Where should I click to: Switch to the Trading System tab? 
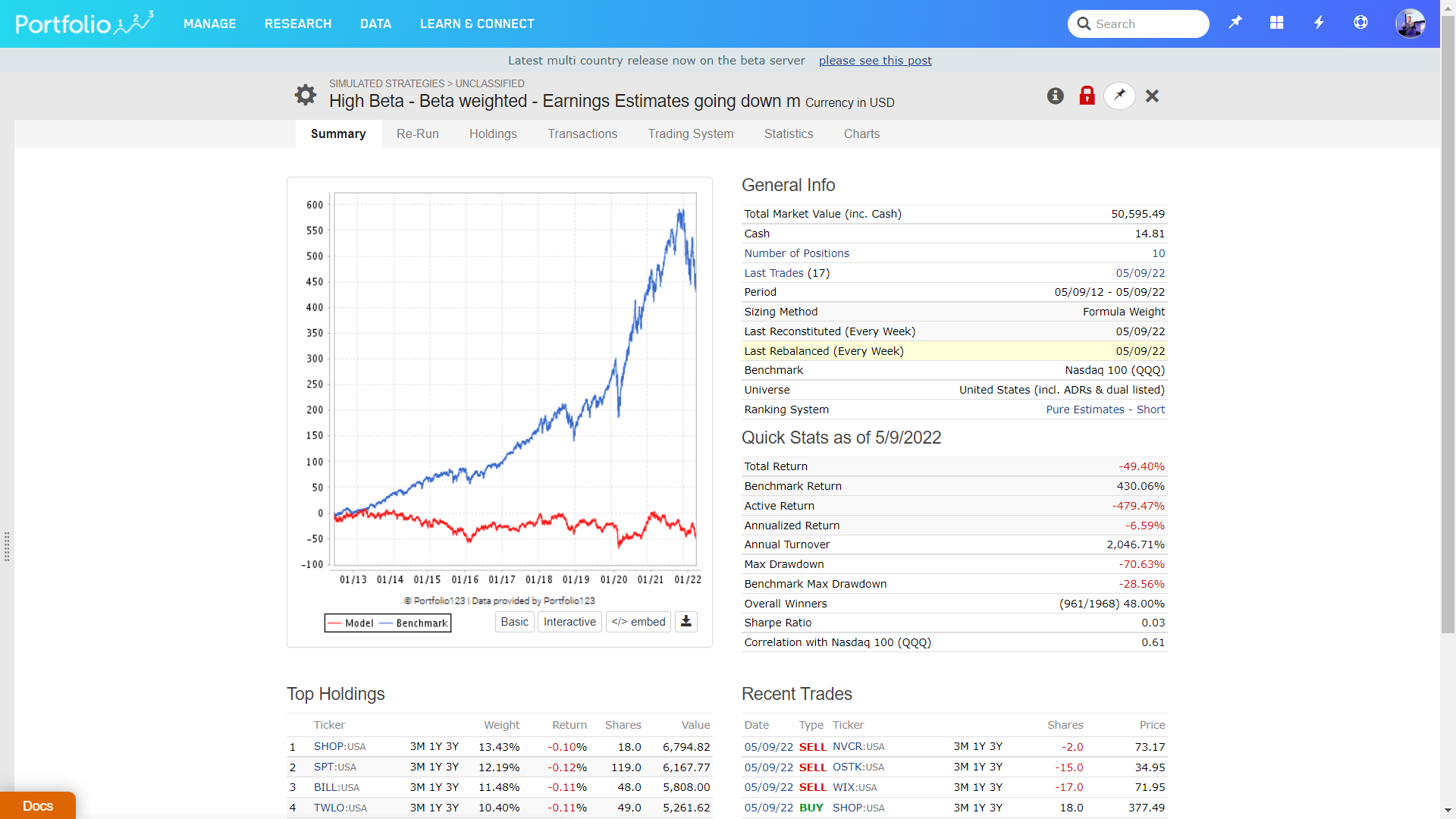click(x=690, y=133)
